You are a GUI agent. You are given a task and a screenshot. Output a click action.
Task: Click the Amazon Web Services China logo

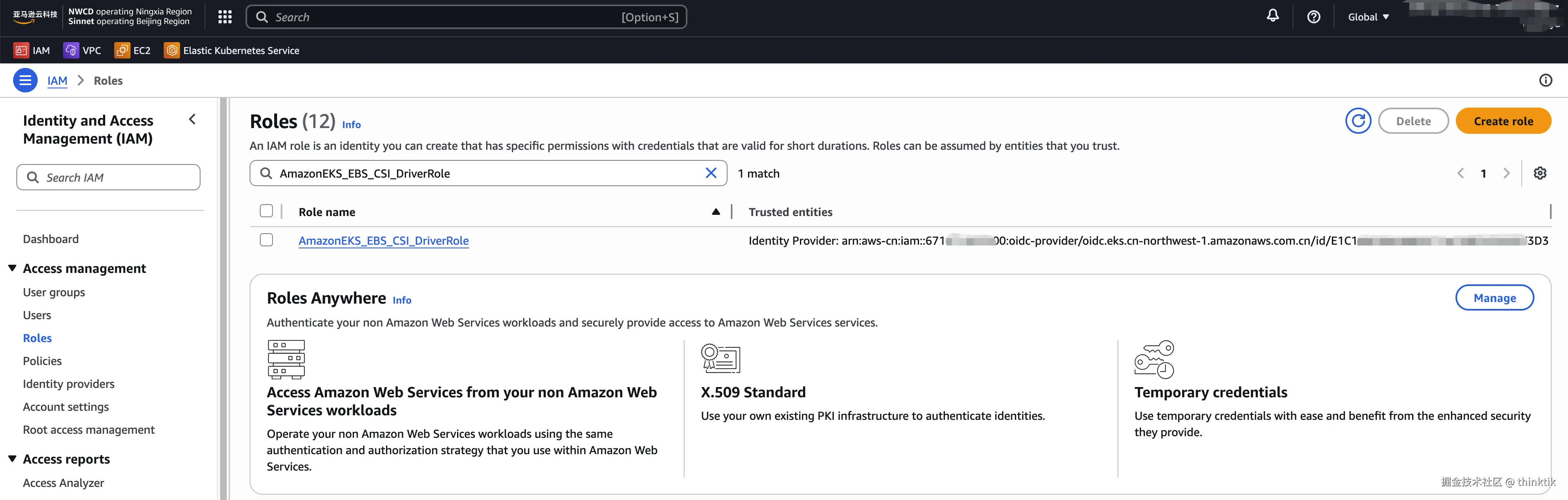click(x=35, y=16)
